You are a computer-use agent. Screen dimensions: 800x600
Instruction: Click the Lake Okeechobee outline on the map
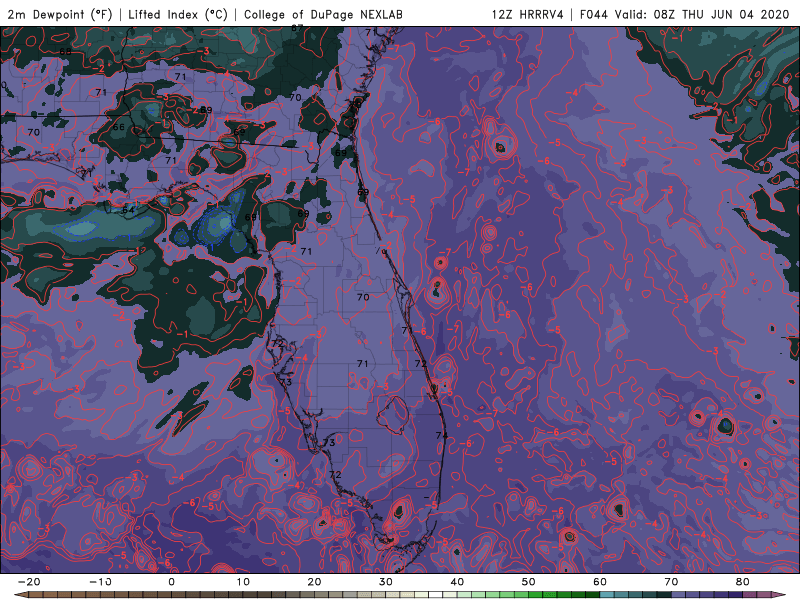(393, 415)
